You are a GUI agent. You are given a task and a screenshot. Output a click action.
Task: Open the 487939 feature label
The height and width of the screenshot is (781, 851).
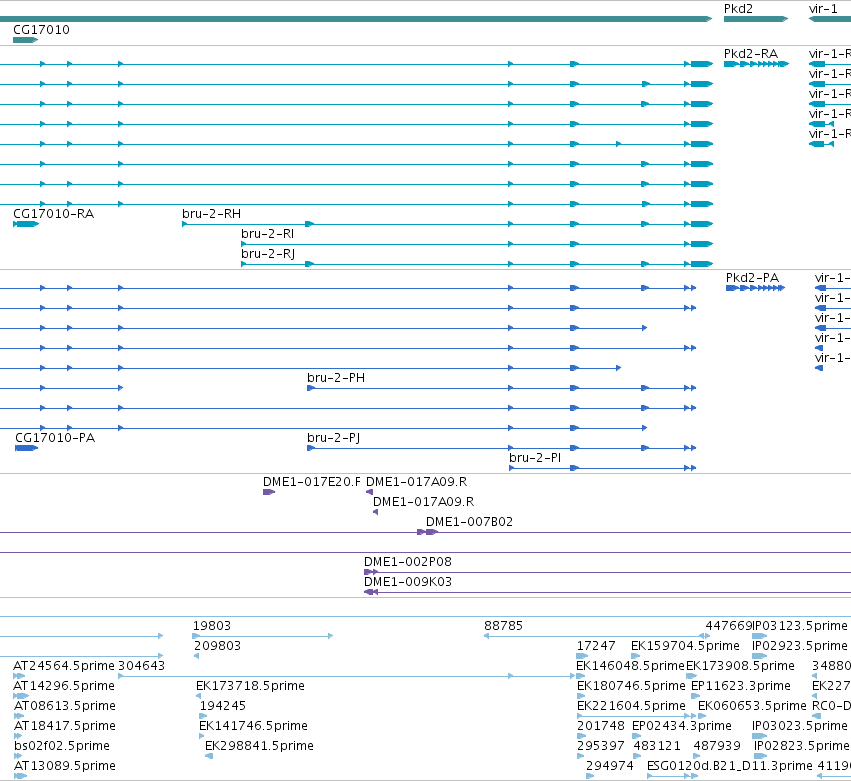click(717, 746)
